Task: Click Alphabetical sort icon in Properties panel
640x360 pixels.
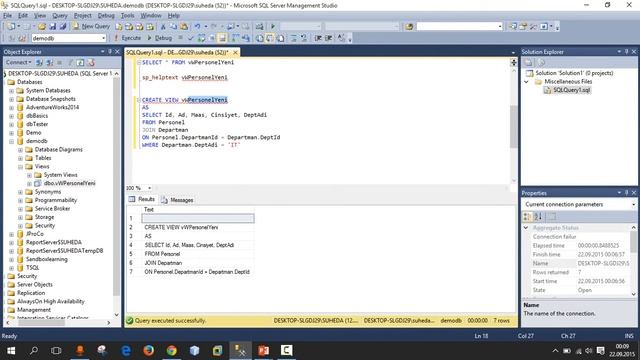Action: [x=538, y=216]
